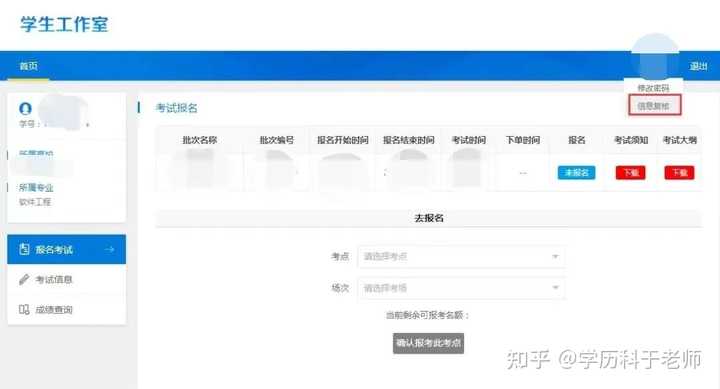Click the clipboard icon beside 报名考试
The image size is (720, 389).
click(x=24, y=249)
